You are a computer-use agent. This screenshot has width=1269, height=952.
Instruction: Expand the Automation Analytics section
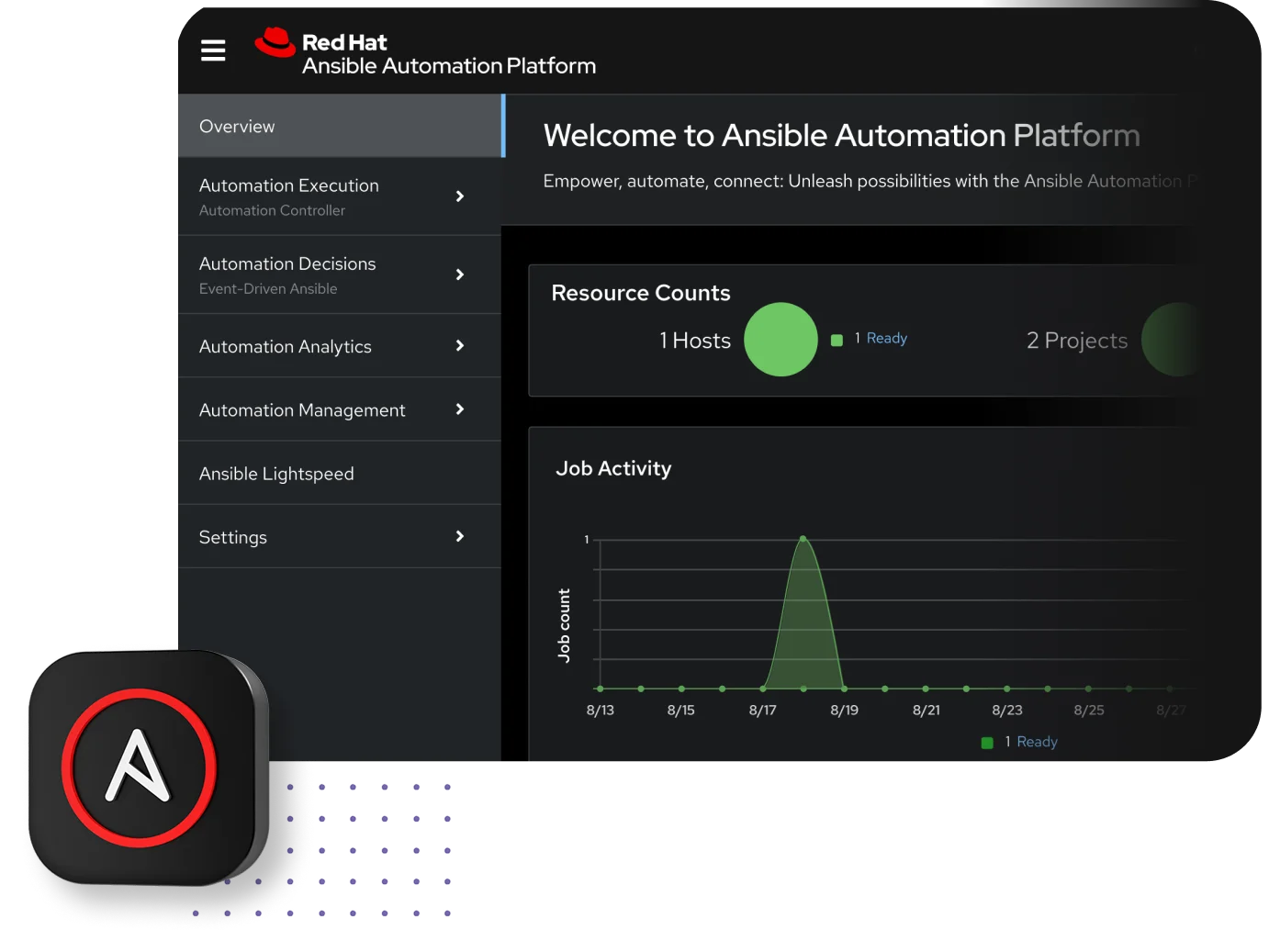coord(285,346)
